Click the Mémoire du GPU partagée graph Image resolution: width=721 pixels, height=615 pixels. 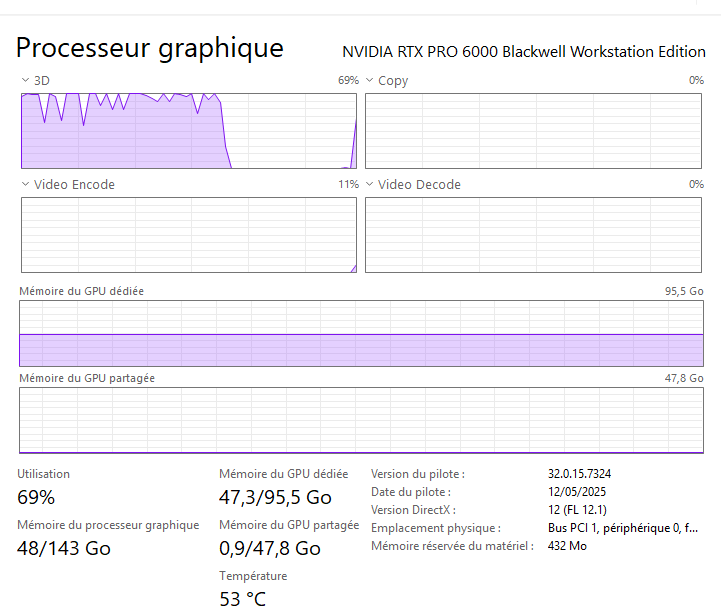tap(361, 421)
